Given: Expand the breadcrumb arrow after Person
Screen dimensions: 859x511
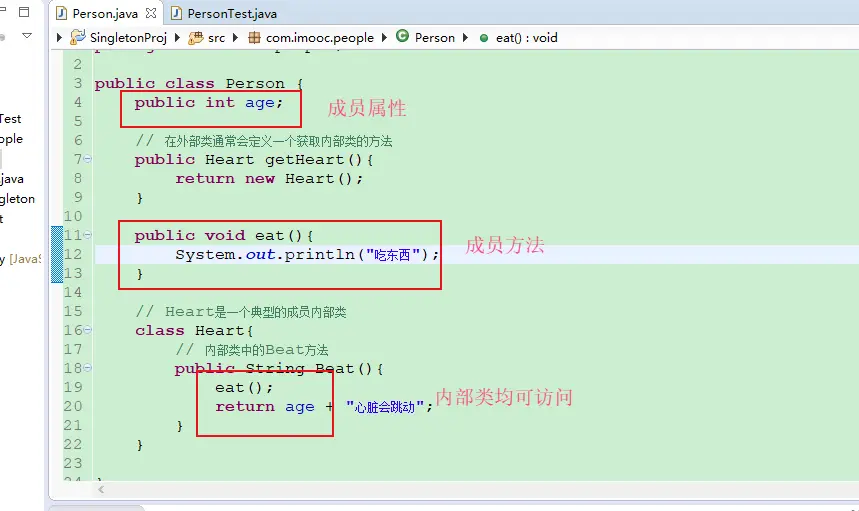Looking at the screenshot, I should pos(465,38).
